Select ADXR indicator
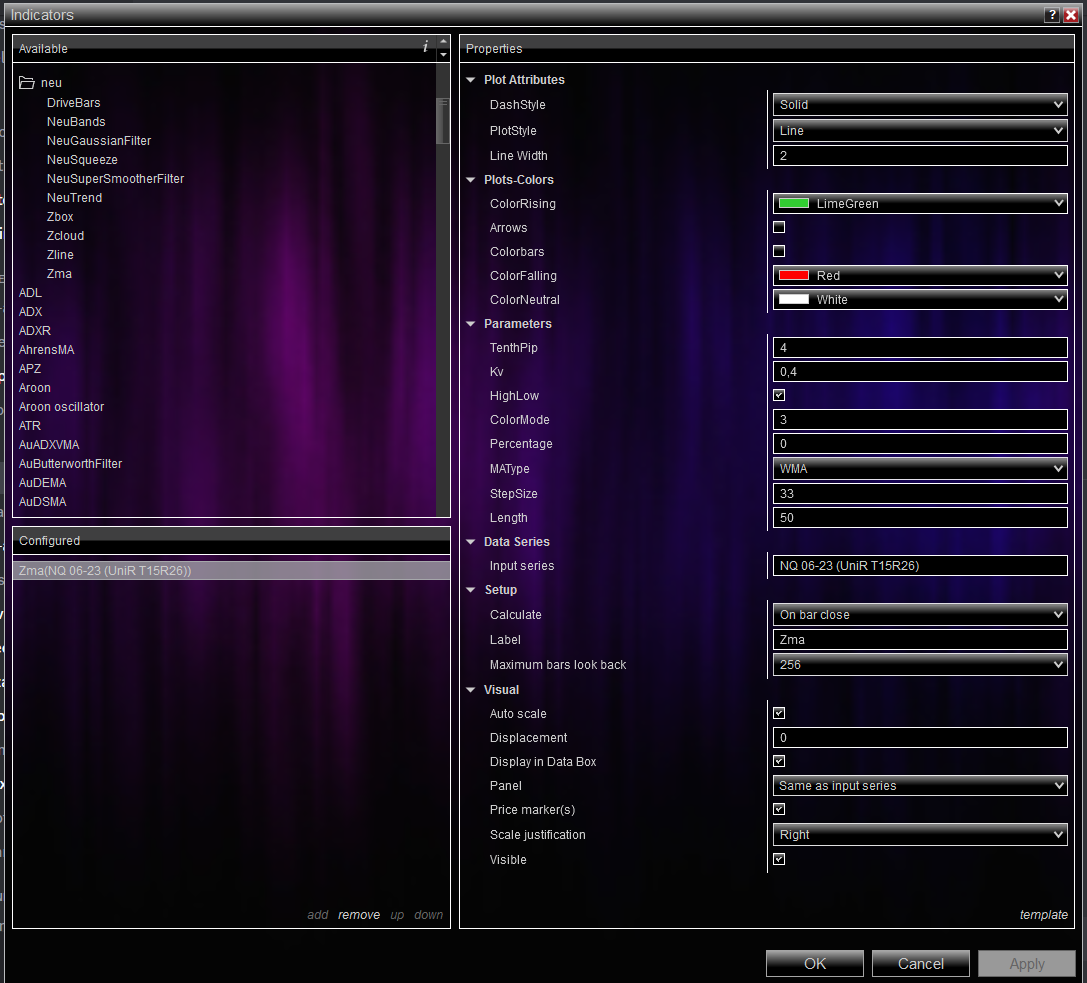The width and height of the screenshot is (1087, 983). tap(35, 331)
